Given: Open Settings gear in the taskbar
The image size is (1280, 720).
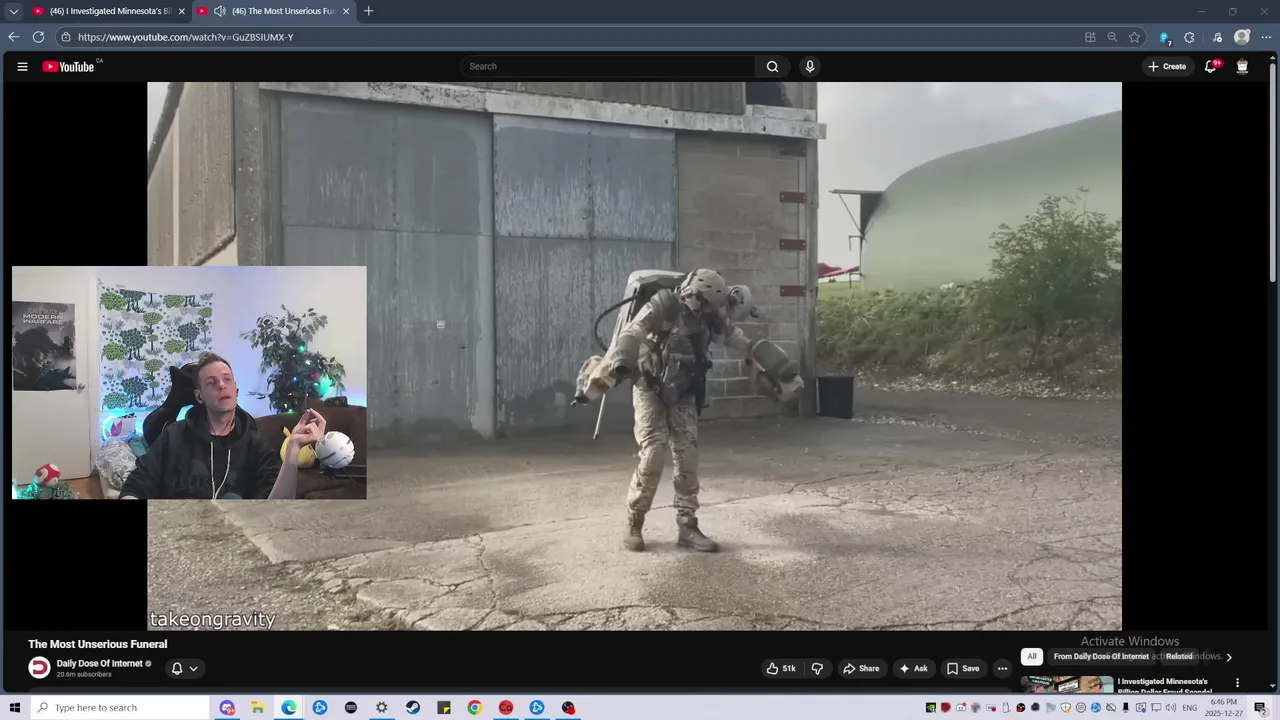Looking at the screenshot, I should click(382, 707).
